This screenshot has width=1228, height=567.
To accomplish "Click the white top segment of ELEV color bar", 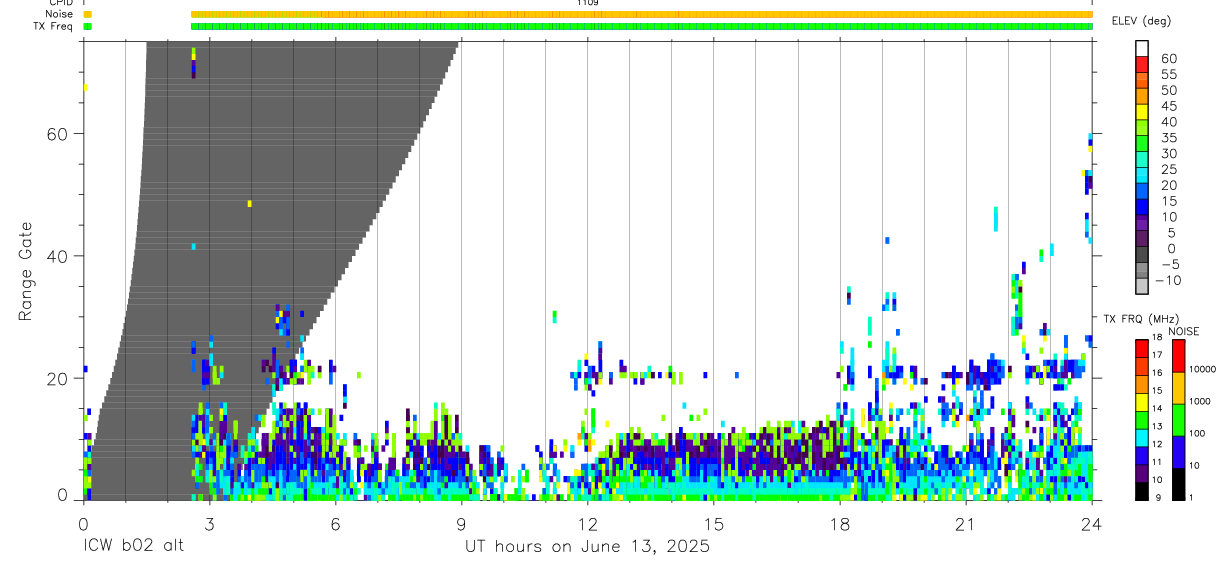I will coord(1142,49).
